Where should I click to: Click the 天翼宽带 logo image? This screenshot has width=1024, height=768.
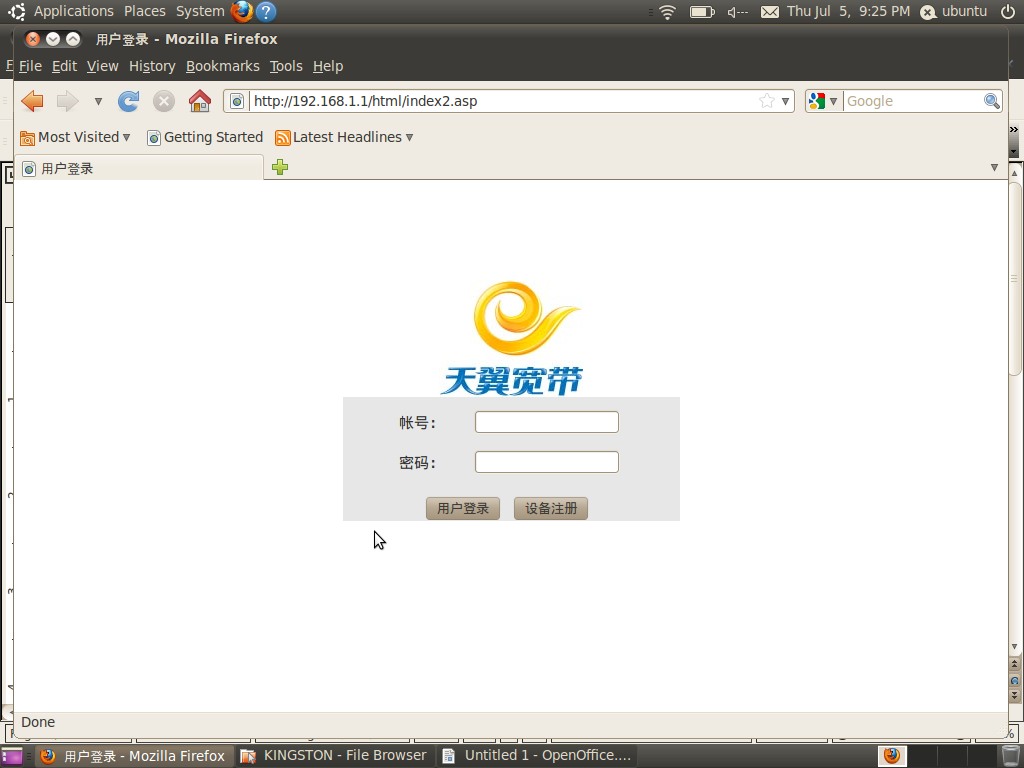(x=512, y=338)
